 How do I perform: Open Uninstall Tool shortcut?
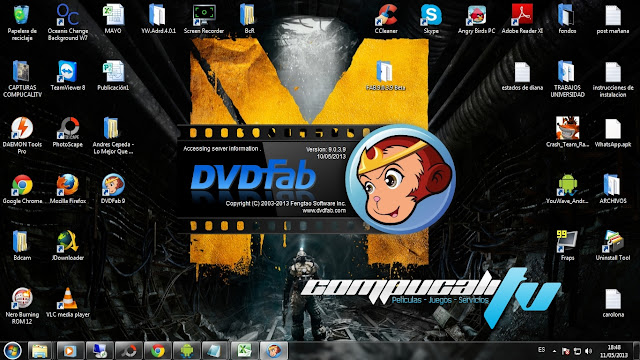point(613,242)
